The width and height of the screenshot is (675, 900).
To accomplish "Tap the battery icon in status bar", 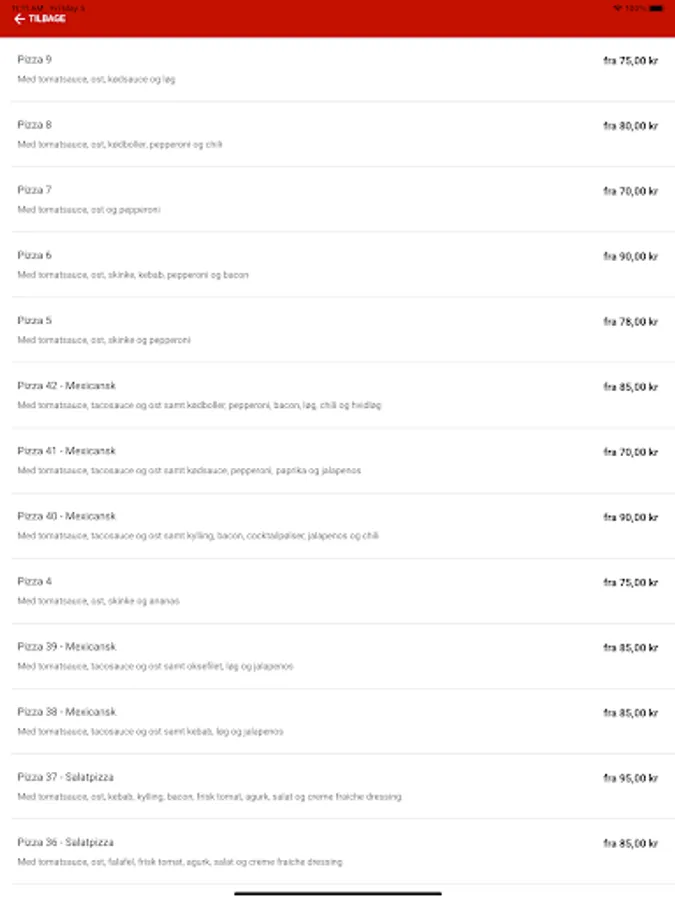I will [655, 7].
